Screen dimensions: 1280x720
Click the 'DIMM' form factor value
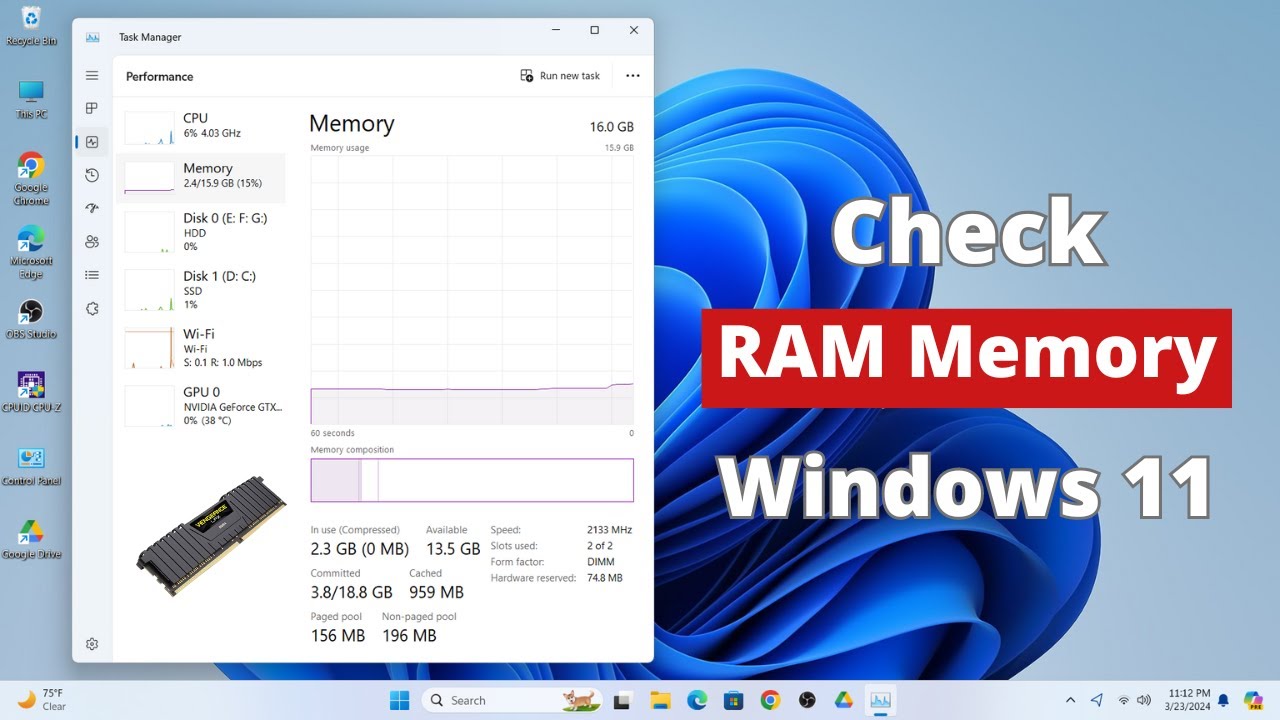point(601,562)
